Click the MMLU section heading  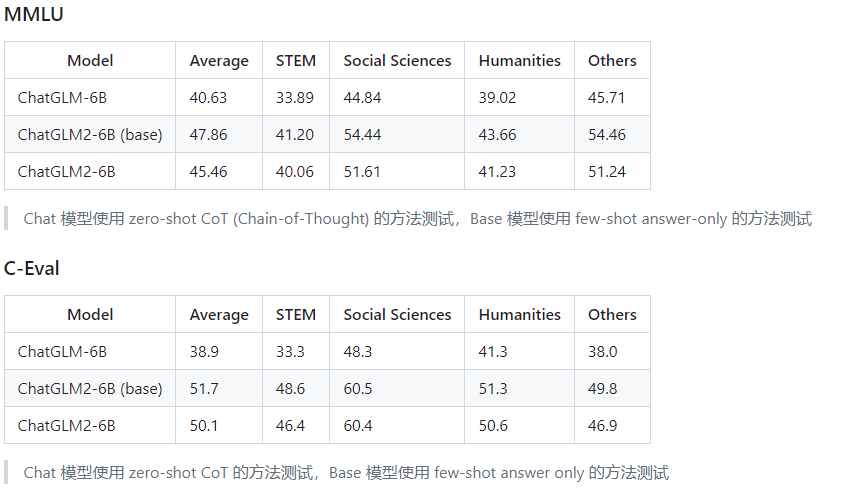(x=33, y=14)
